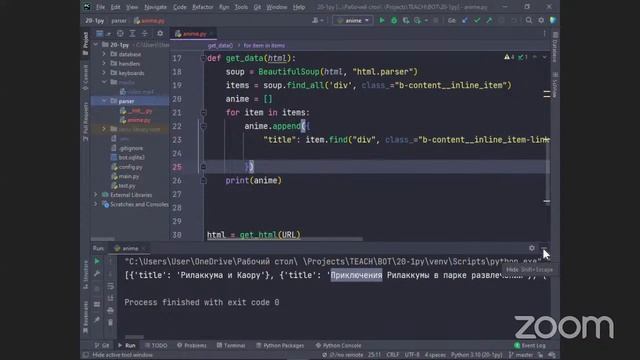Viewport: 640px width, 360px height.
Task: Select the anime tab in Run panel
Action: click(130, 248)
